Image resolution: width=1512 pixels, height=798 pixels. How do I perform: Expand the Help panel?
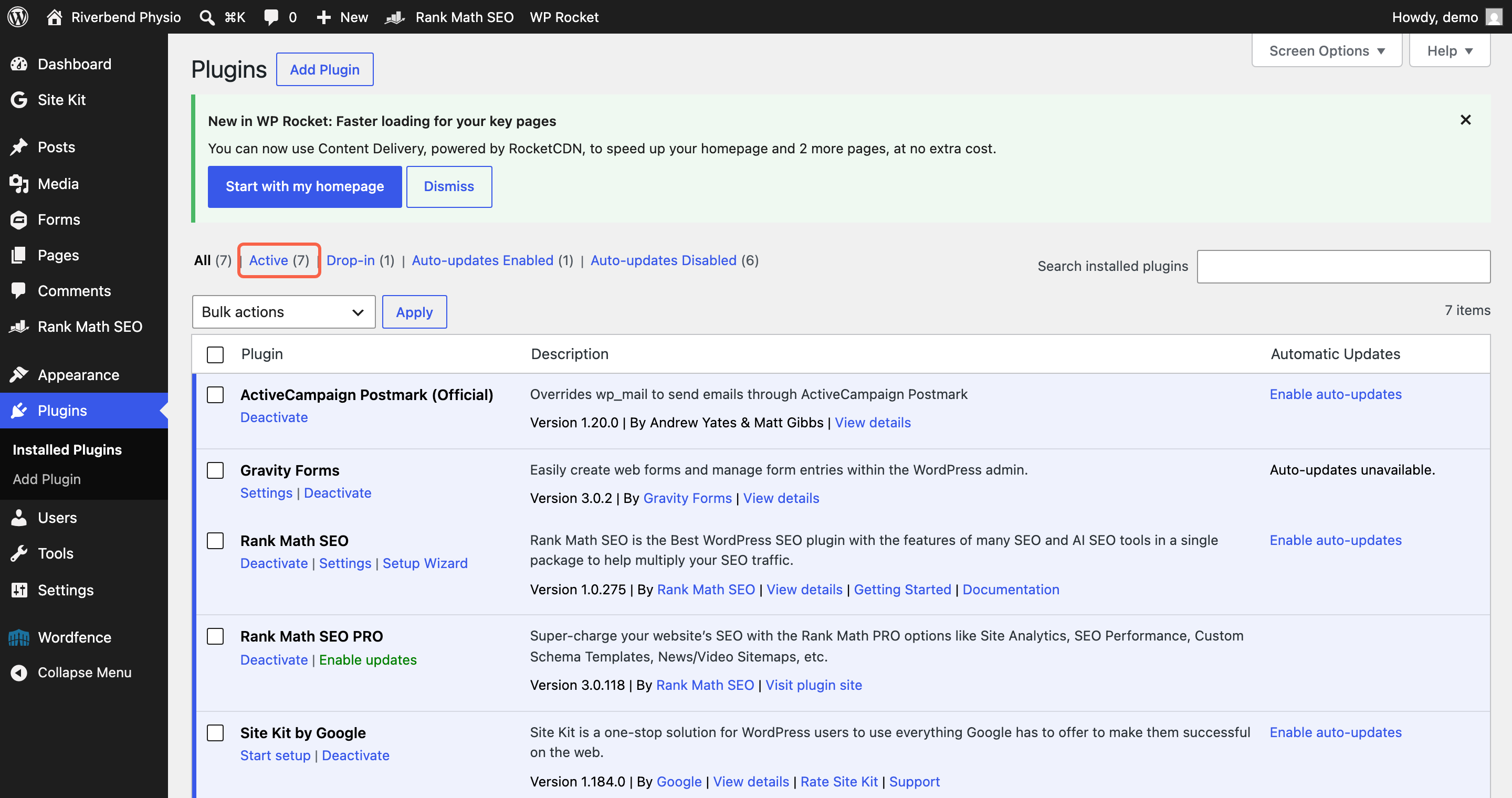(x=1449, y=50)
